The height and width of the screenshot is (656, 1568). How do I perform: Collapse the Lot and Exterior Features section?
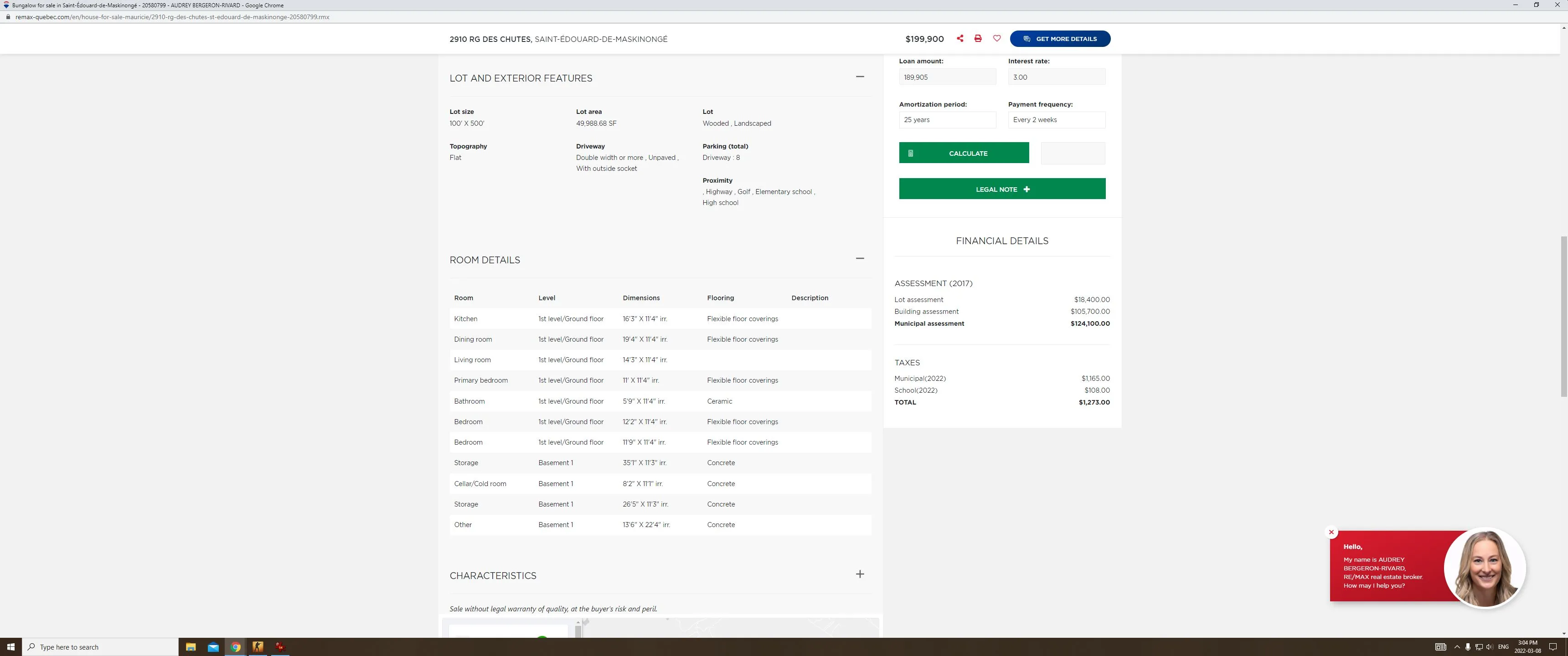point(860,77)
